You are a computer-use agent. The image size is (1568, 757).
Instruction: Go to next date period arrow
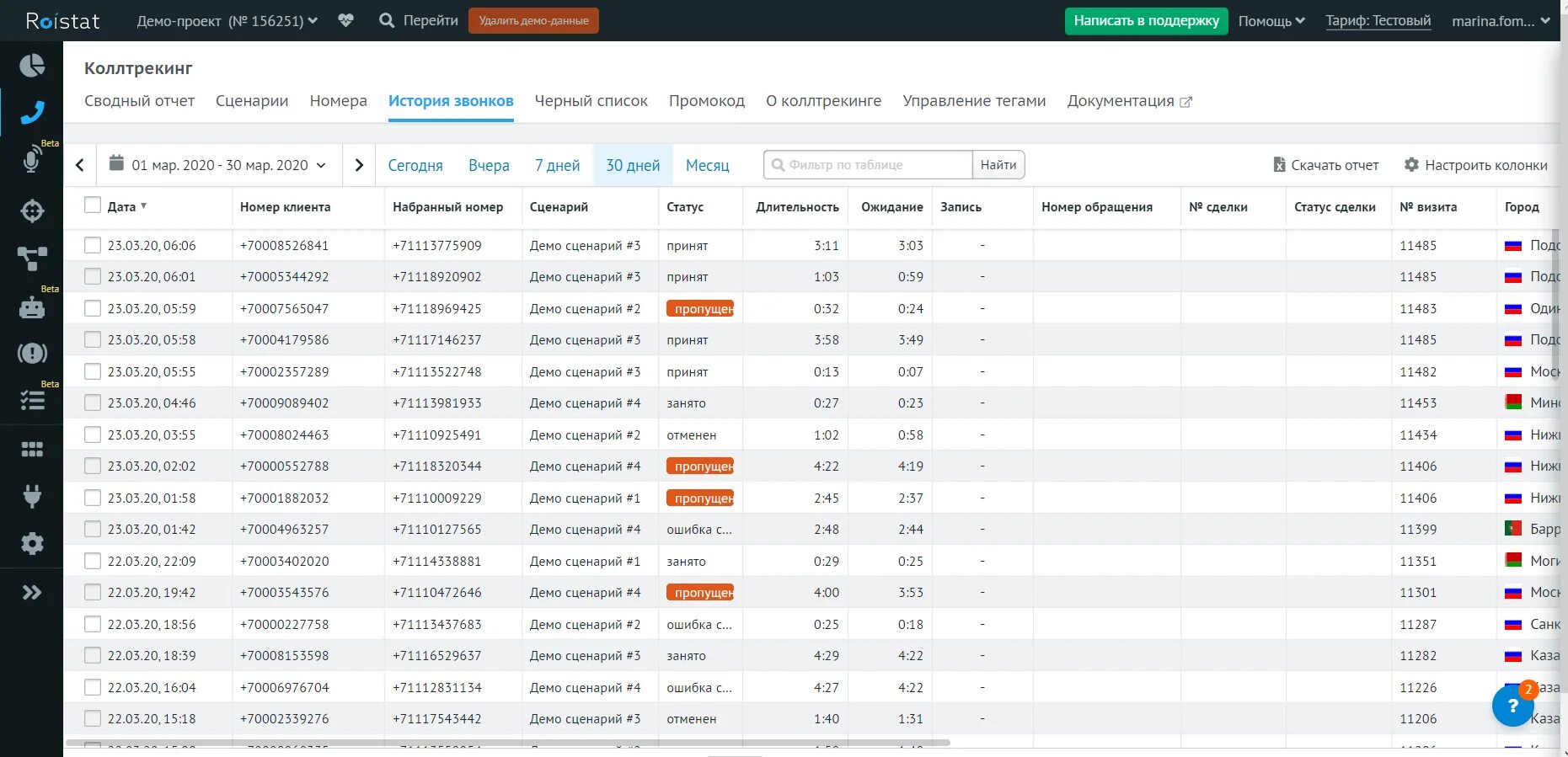pos(359,165)
